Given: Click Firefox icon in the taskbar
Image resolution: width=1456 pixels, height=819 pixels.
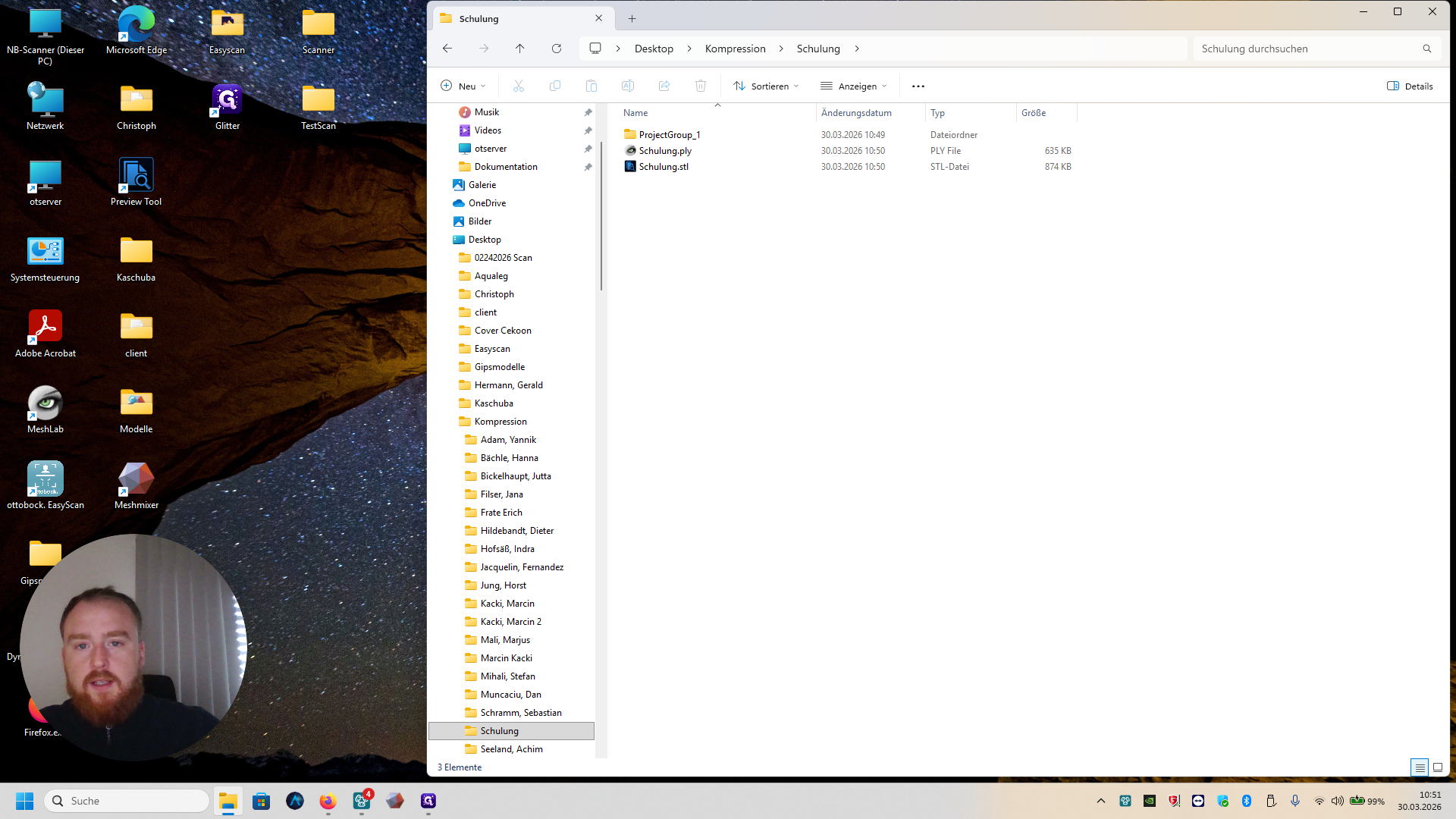Looking at the screenshot, I should tap(328, 801).
